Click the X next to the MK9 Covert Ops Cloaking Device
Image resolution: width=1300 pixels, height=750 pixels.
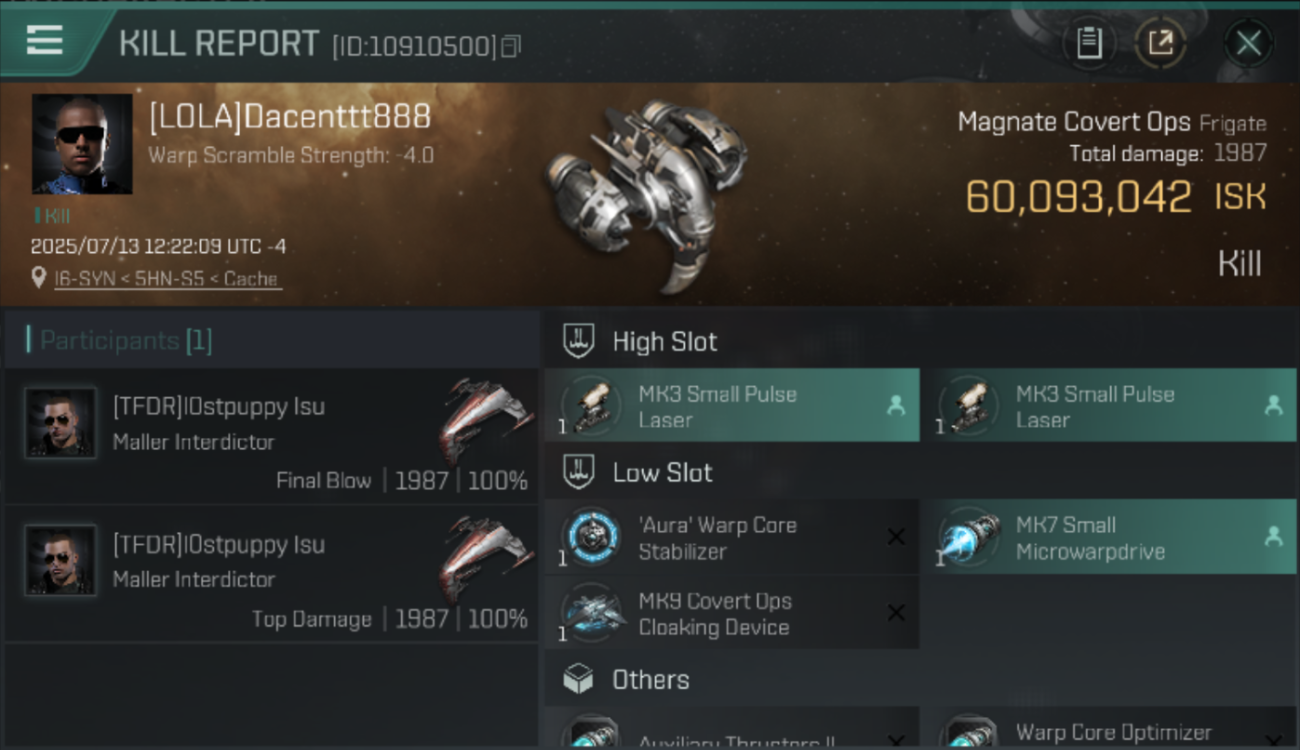(896, 613)
